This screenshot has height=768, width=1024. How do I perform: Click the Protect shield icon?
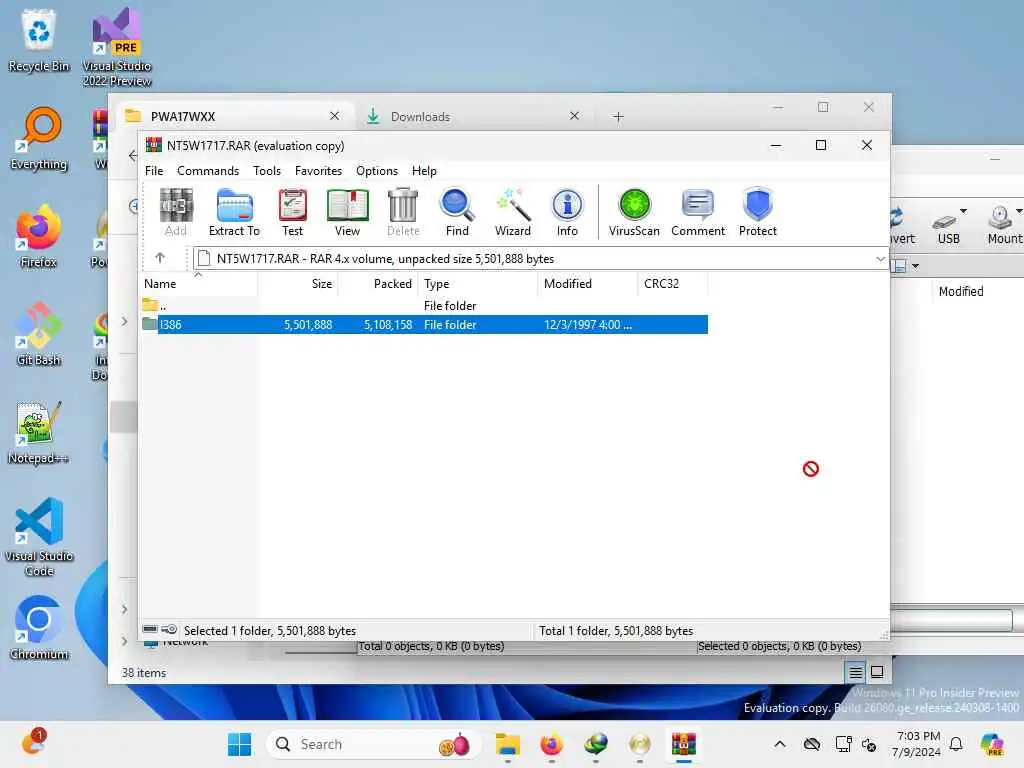(x=758, y=212)
